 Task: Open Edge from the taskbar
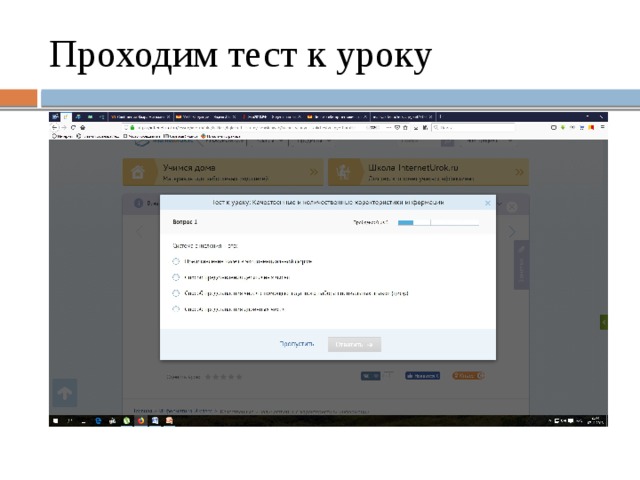[98, 421]
